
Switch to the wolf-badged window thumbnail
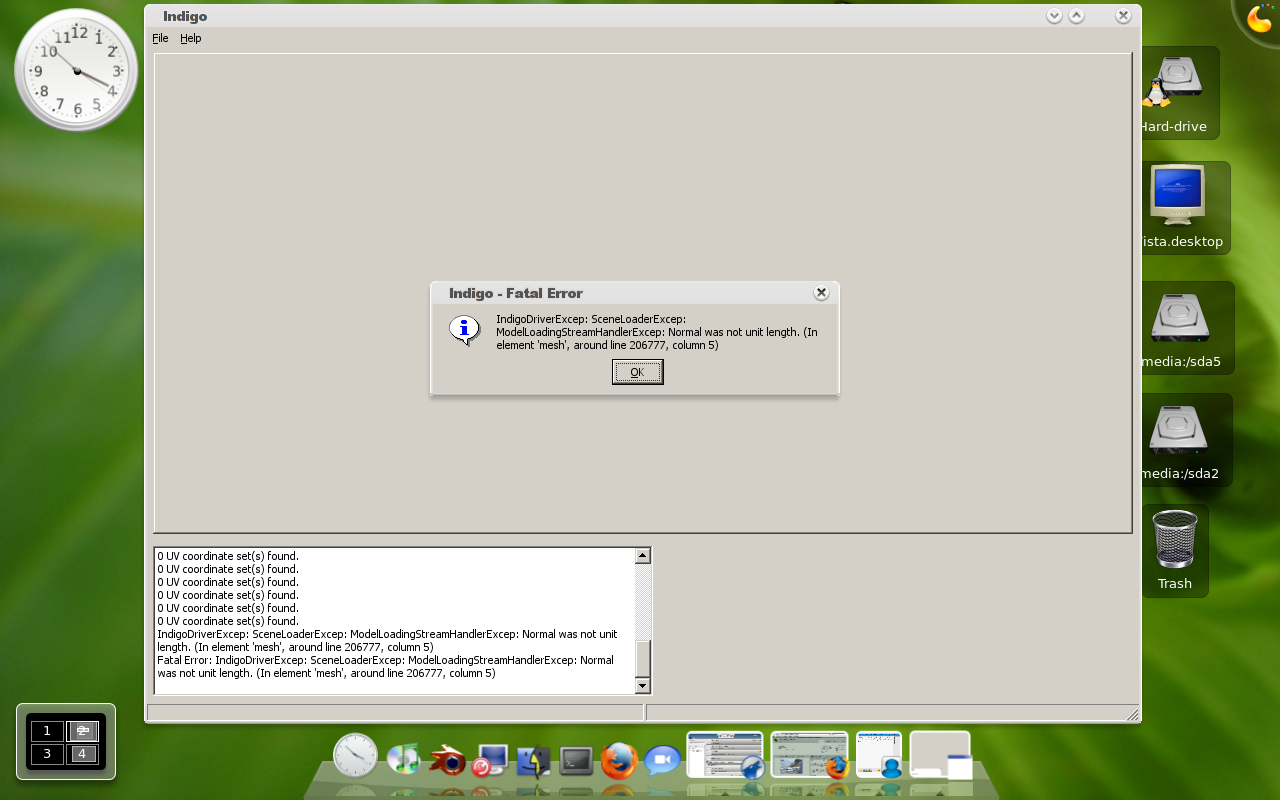(725, 755)
